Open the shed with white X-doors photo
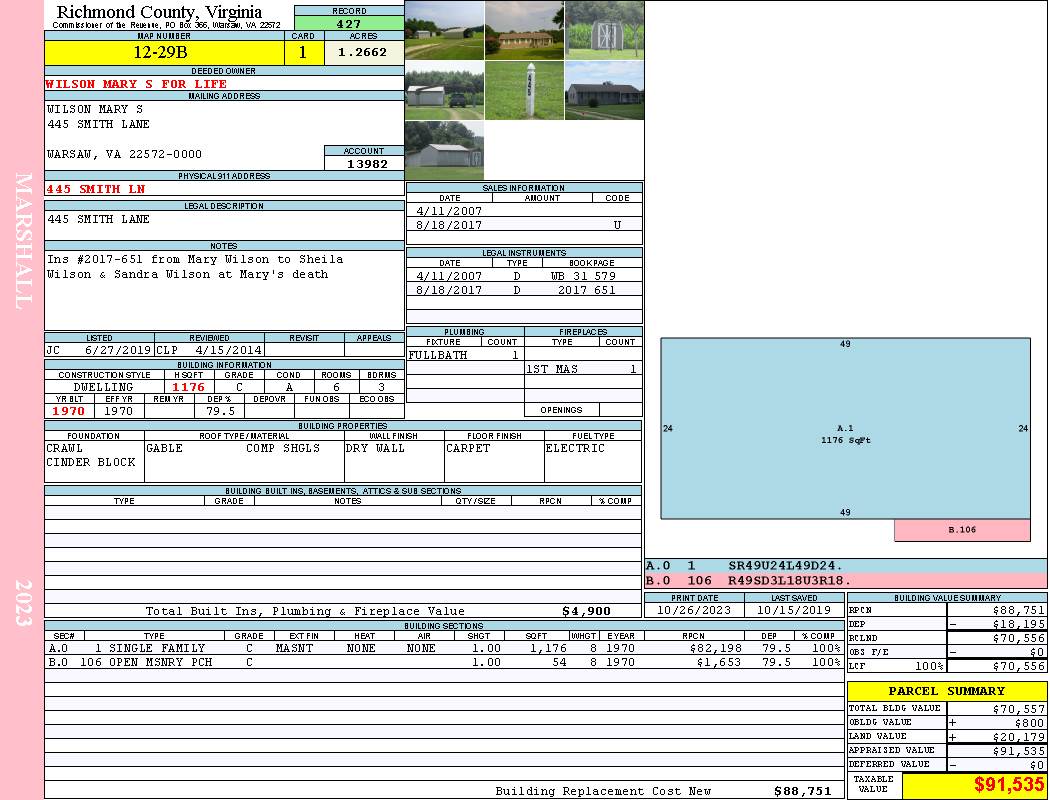The width and height of the screenshot is (1050, 800). click(x=604, y=30)
